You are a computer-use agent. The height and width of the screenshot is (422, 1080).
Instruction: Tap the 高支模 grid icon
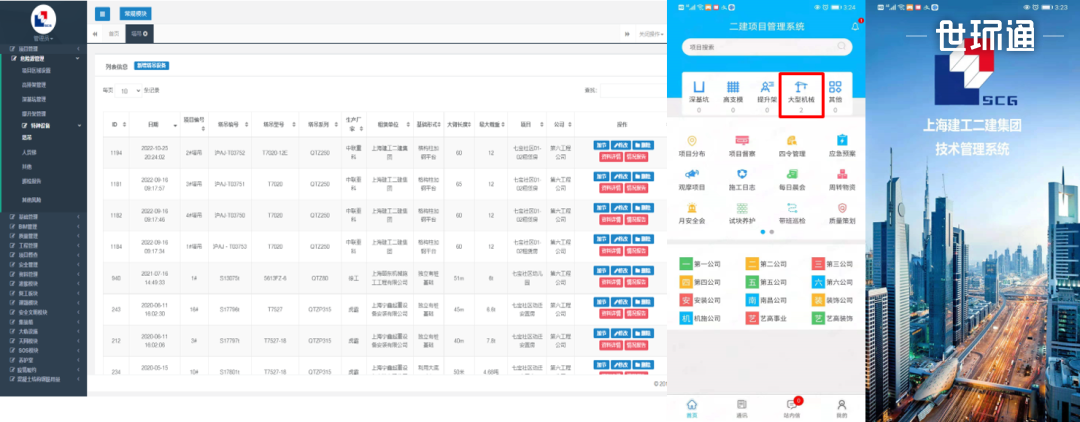pyautogui.click(x=733, y=88)
